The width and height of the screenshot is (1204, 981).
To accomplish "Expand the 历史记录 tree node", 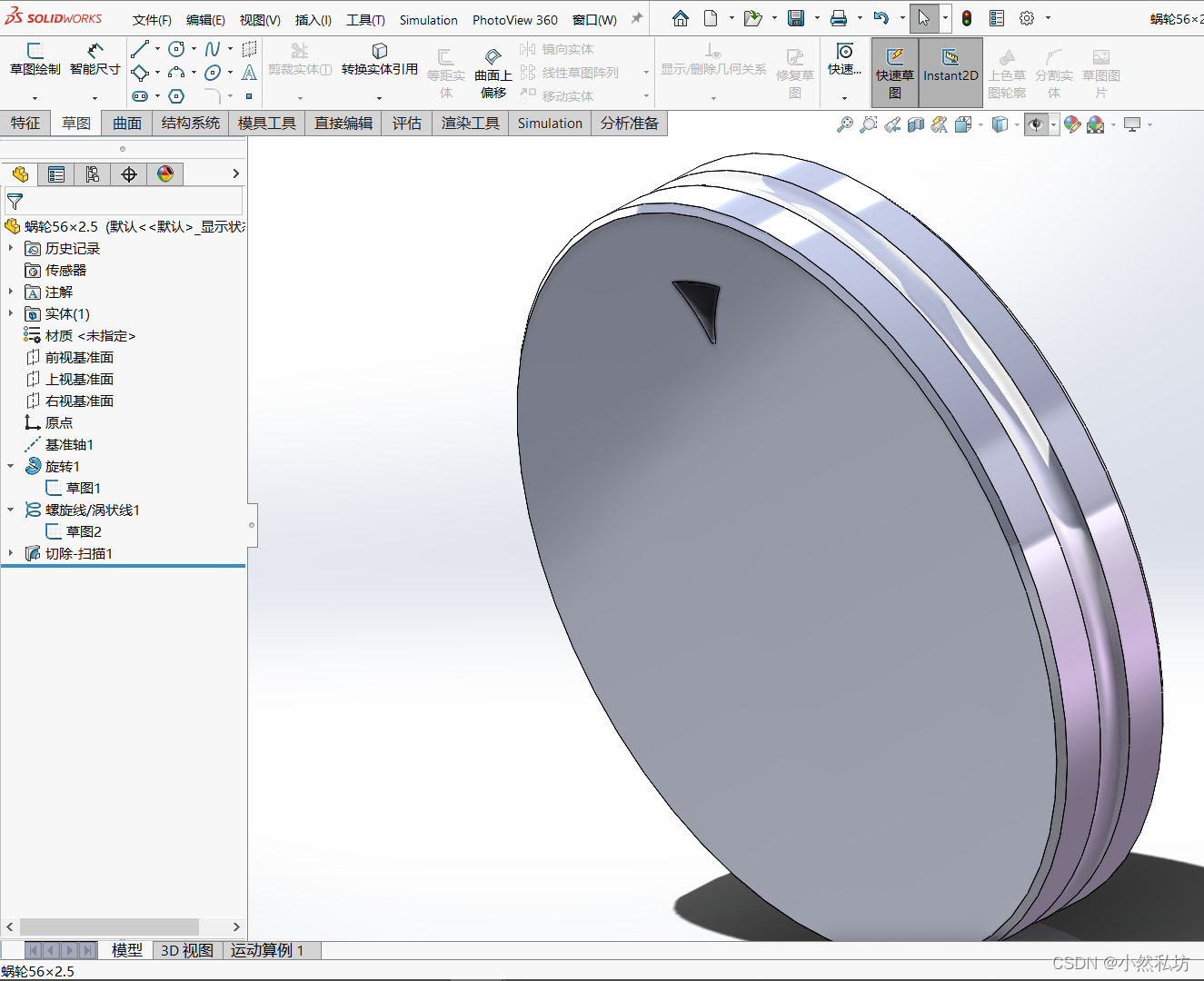I will coord(11,248).
